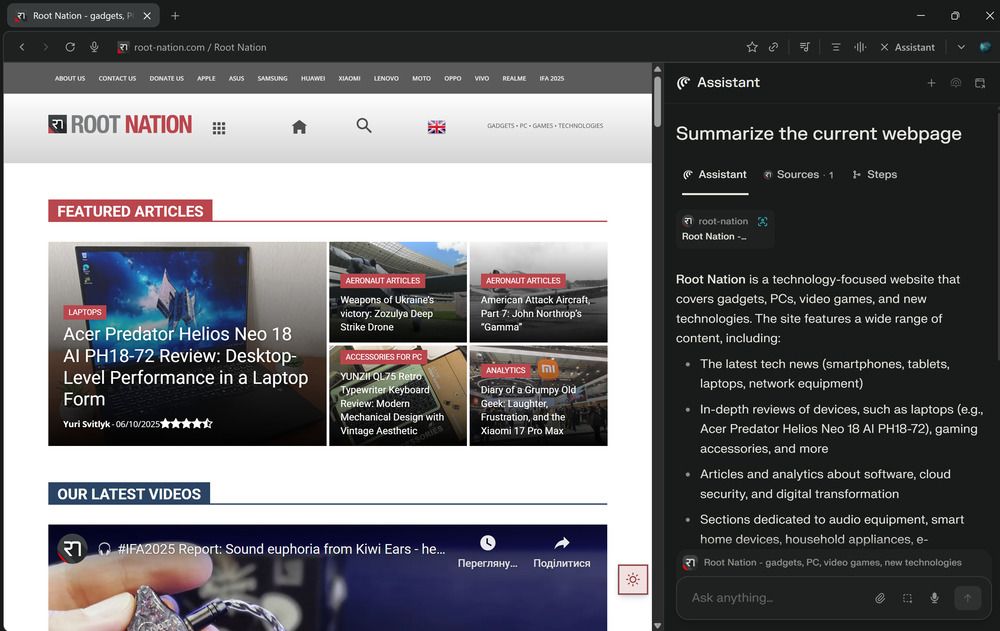
Task: Open the John Northrop's Gamma article
Action: pos(534,313)
